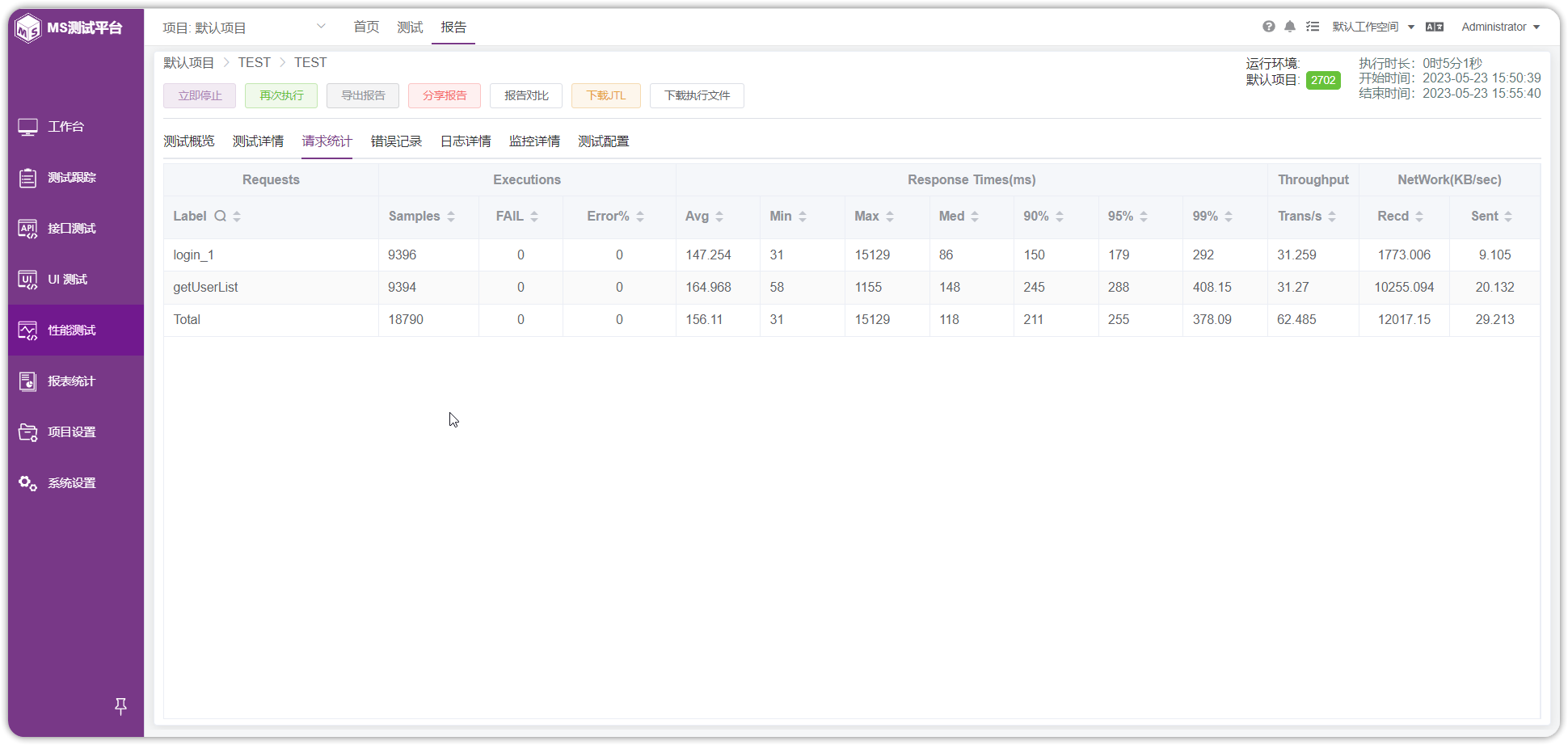The image size is (1568, 745).
Task: Click the notification bell icon
Action: point(1290,27)
